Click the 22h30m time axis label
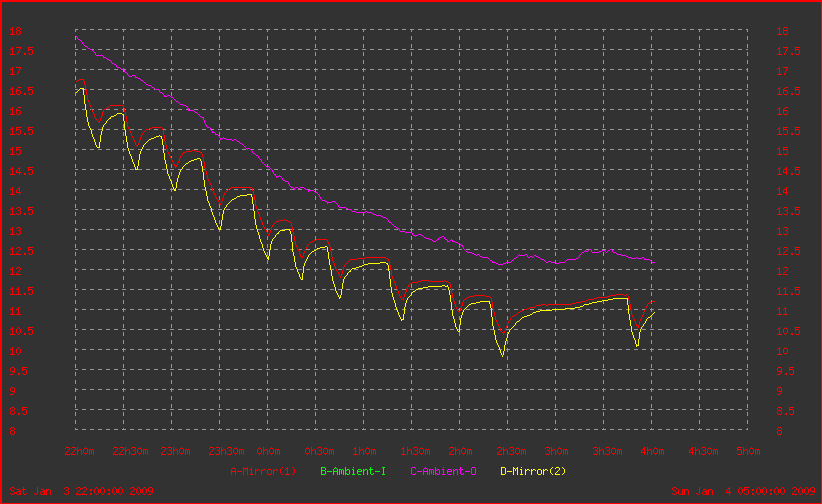This screenshot has width=822, height=504. click(130, 451)
